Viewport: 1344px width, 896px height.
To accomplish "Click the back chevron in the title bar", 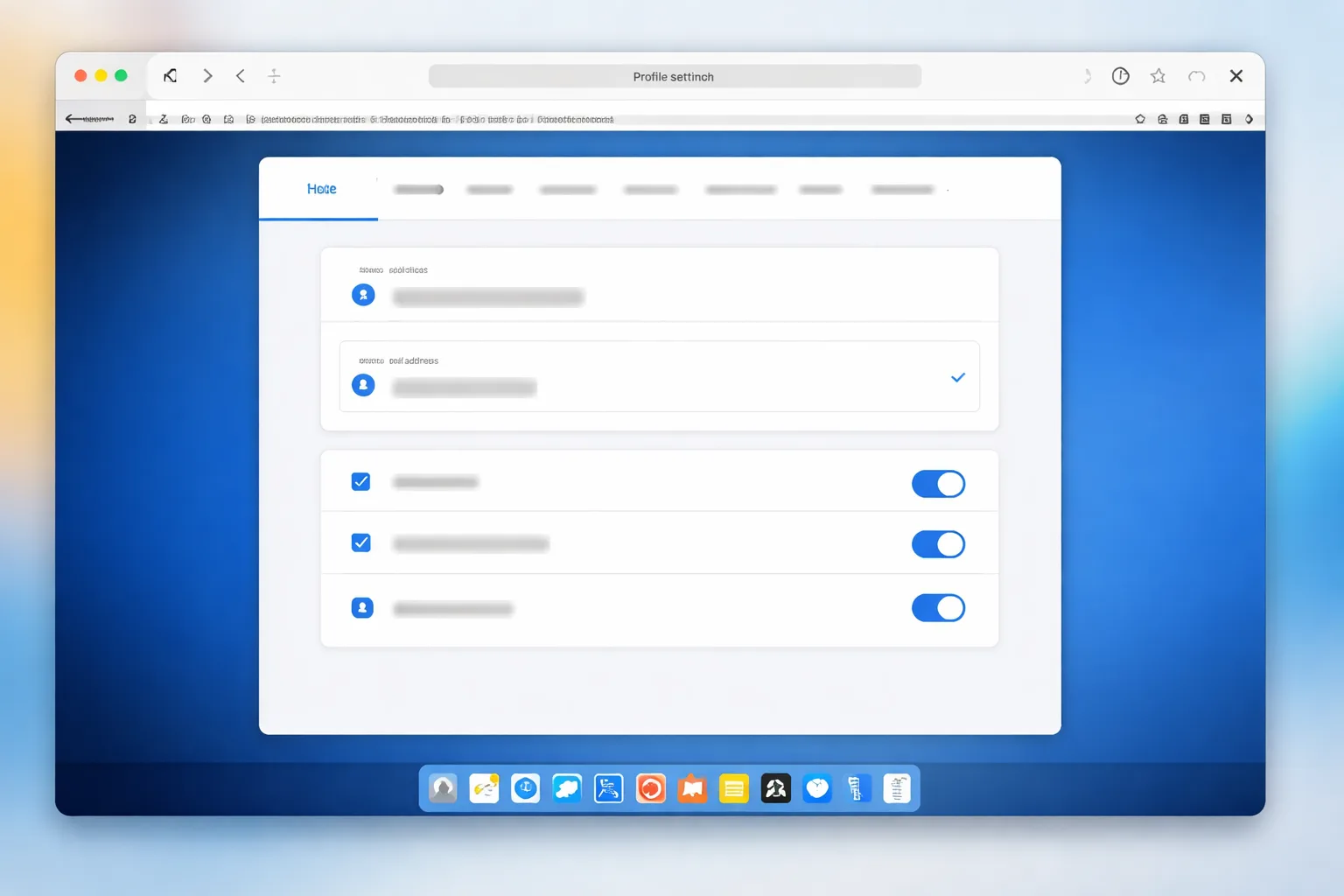I will (241, 76).
